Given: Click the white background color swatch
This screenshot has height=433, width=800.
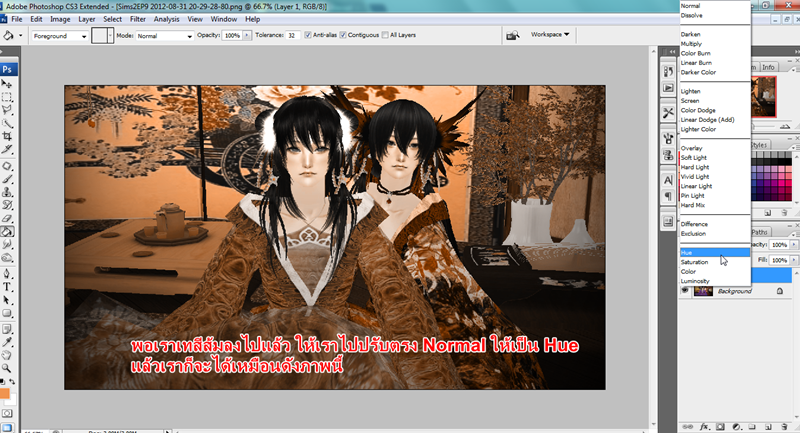Looking at the screenshot, I should pos(12,401).
